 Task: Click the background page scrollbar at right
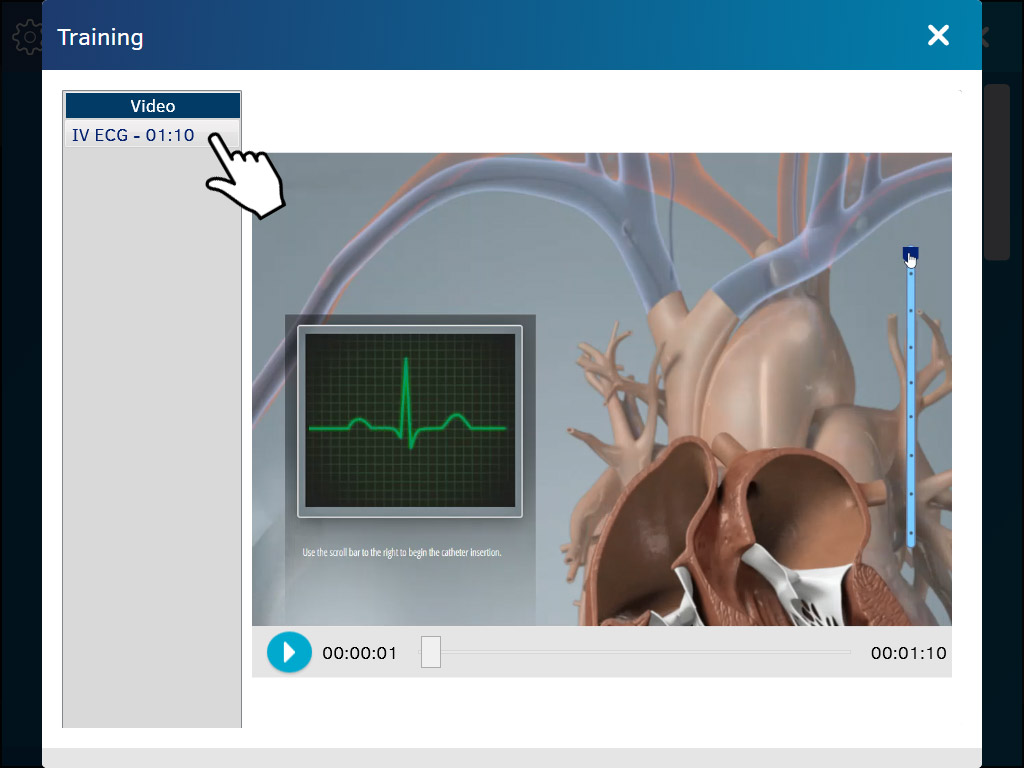[x=996, y=172]
